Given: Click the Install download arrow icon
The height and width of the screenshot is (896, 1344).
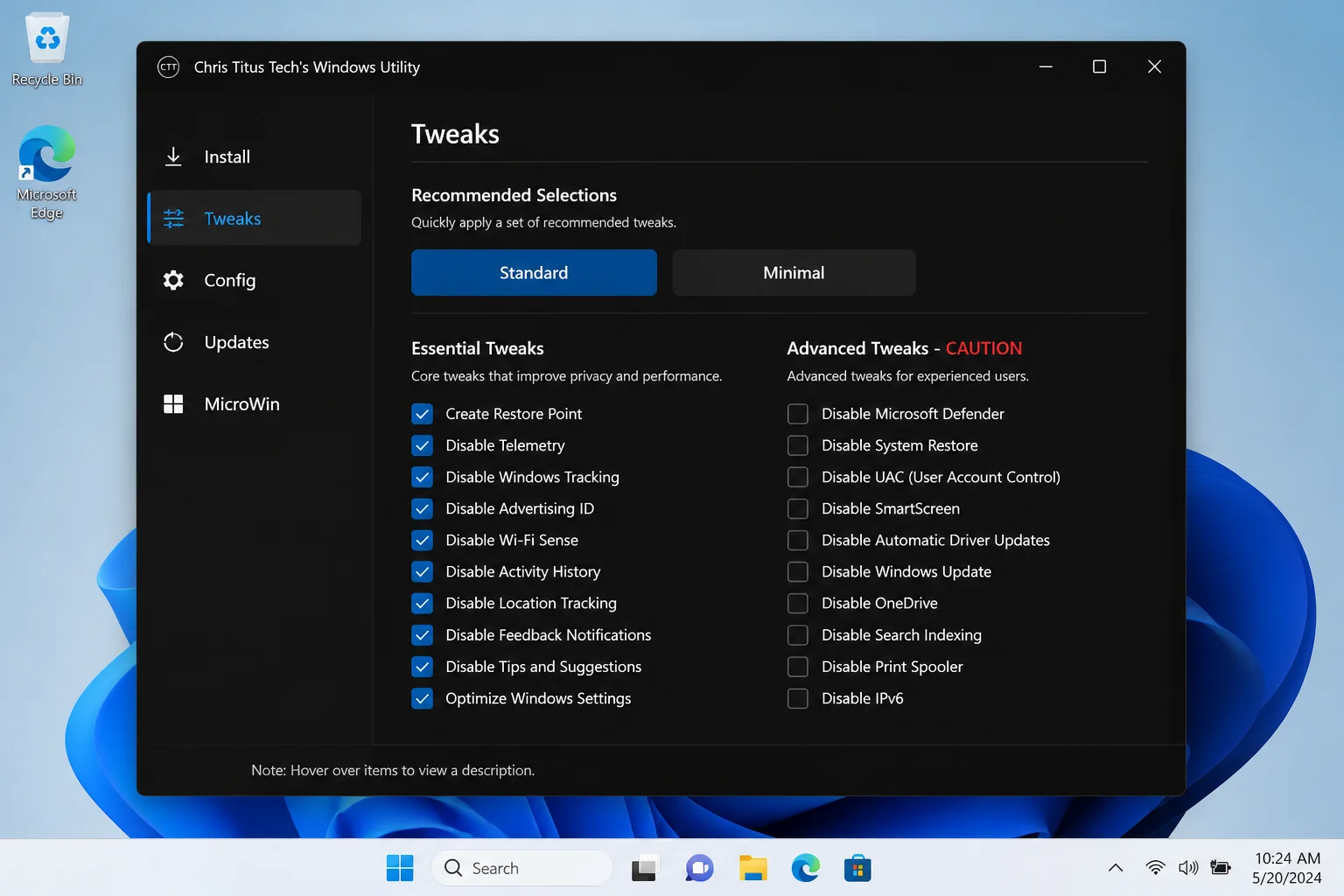Looking at the screenshot, I should point(173,157).
